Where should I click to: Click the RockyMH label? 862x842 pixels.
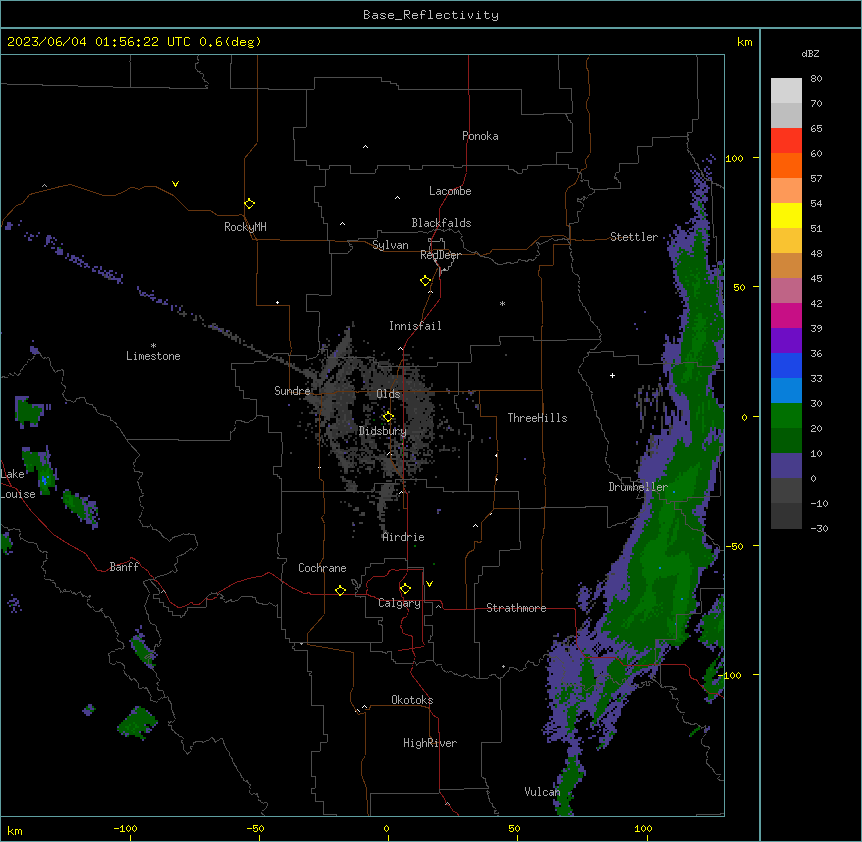(x=245, y=227)
